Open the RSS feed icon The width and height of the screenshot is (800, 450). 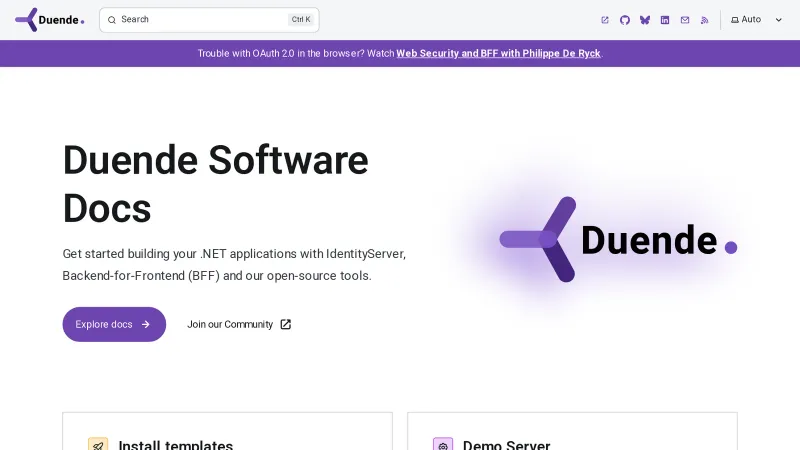pyautogui.click(x=705, y=20)
